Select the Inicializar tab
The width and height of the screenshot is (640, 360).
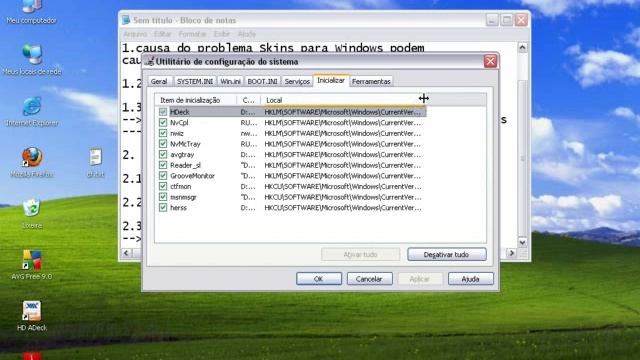tap(331, 80)
